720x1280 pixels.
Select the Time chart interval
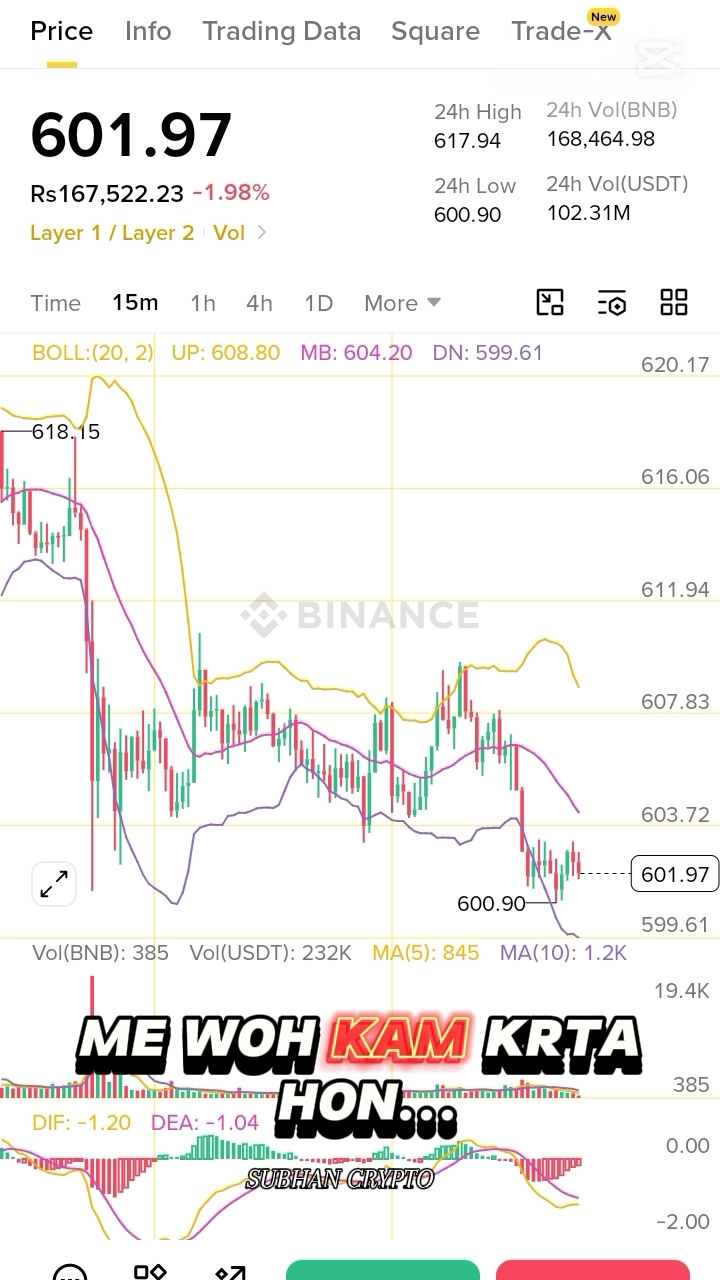pos(55,303)
